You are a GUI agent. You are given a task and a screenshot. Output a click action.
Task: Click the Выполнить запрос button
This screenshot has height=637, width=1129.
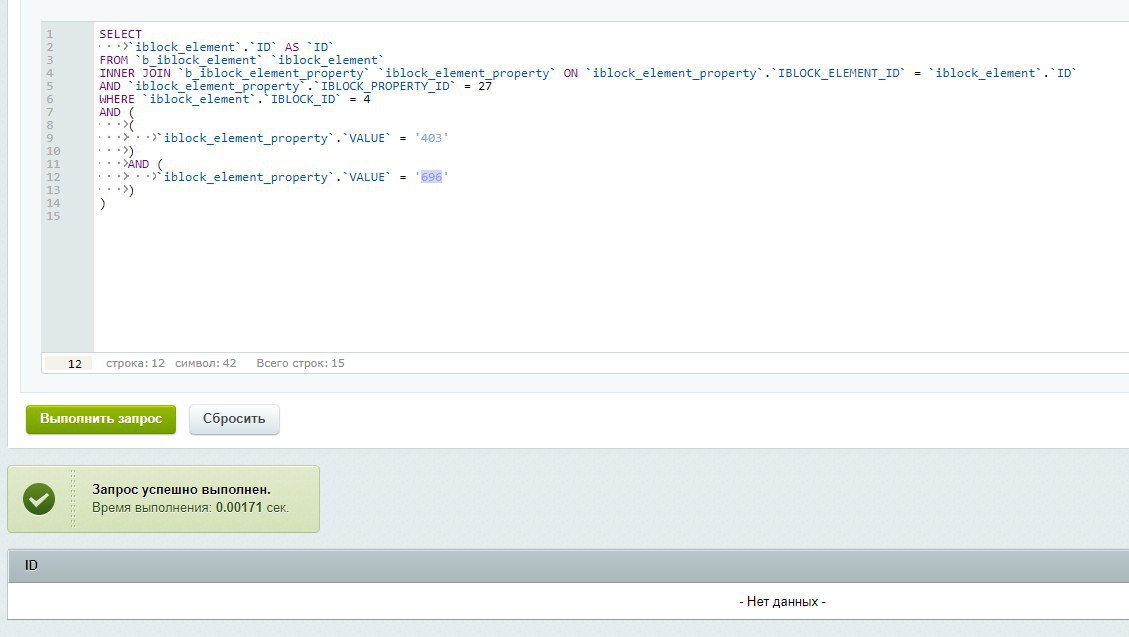(101, 419)
